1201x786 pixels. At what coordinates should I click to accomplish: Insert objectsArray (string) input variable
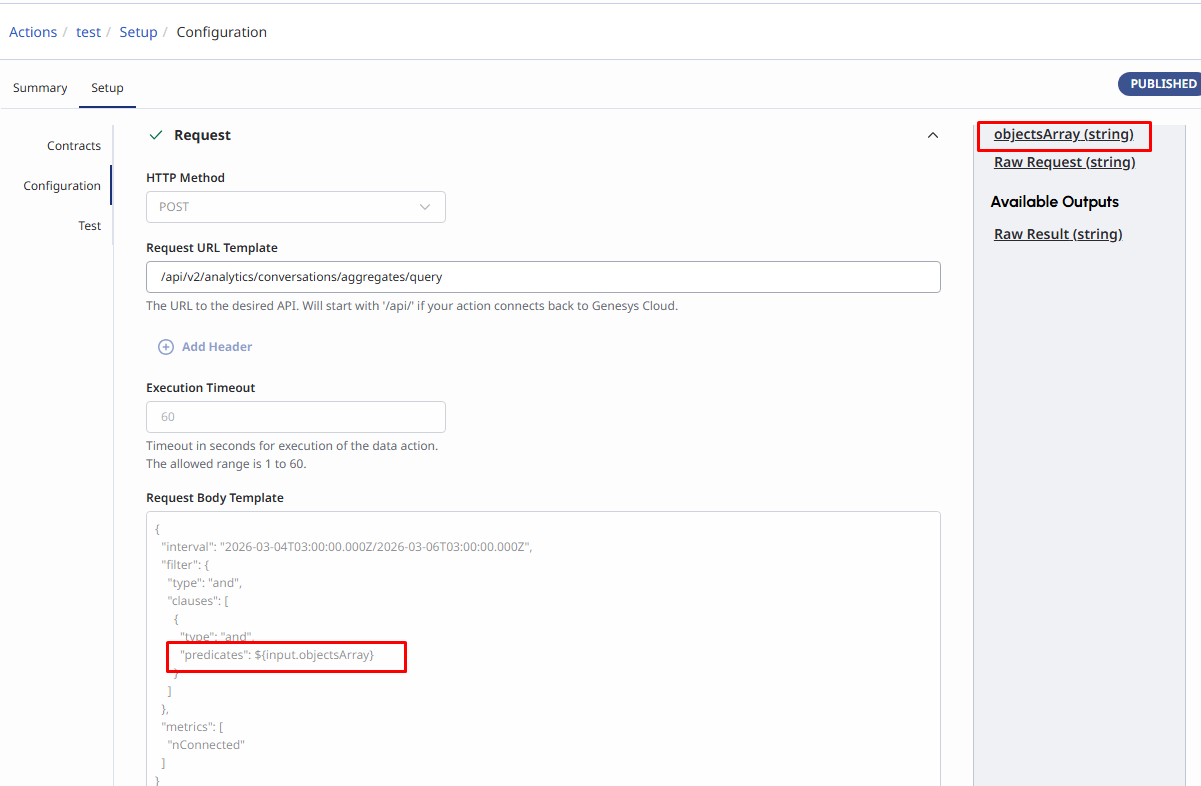point(1063,134)
